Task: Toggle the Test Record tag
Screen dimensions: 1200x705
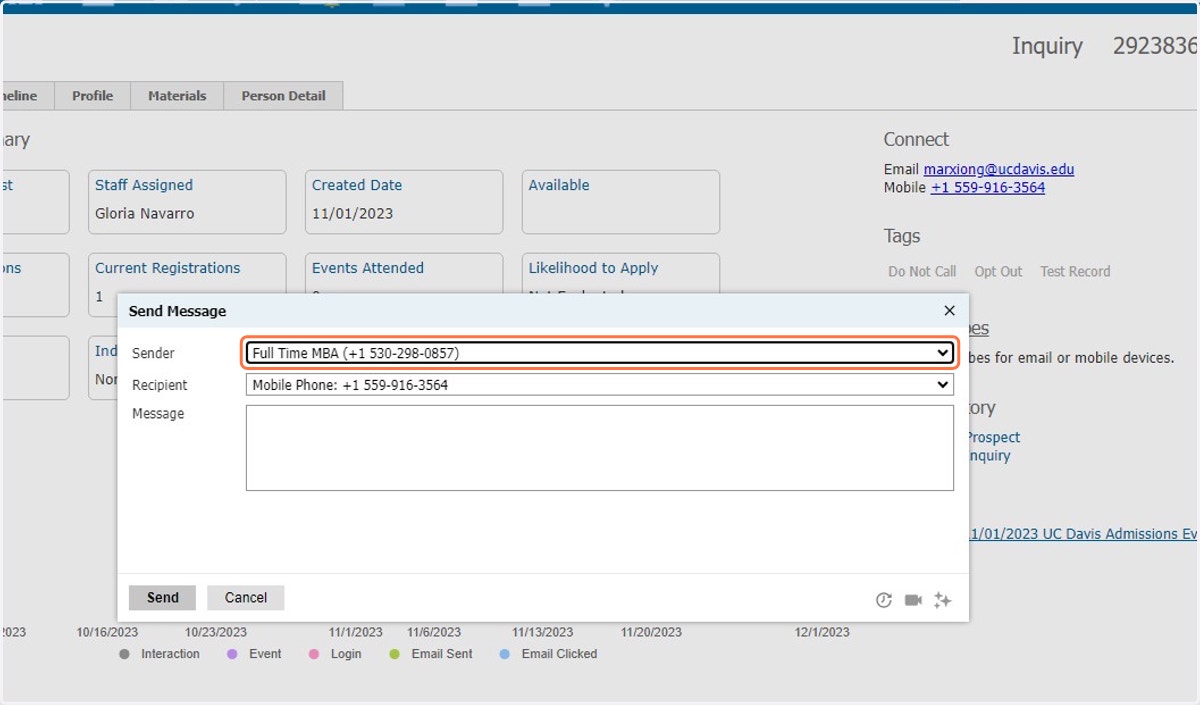Action: point(1075,271)
